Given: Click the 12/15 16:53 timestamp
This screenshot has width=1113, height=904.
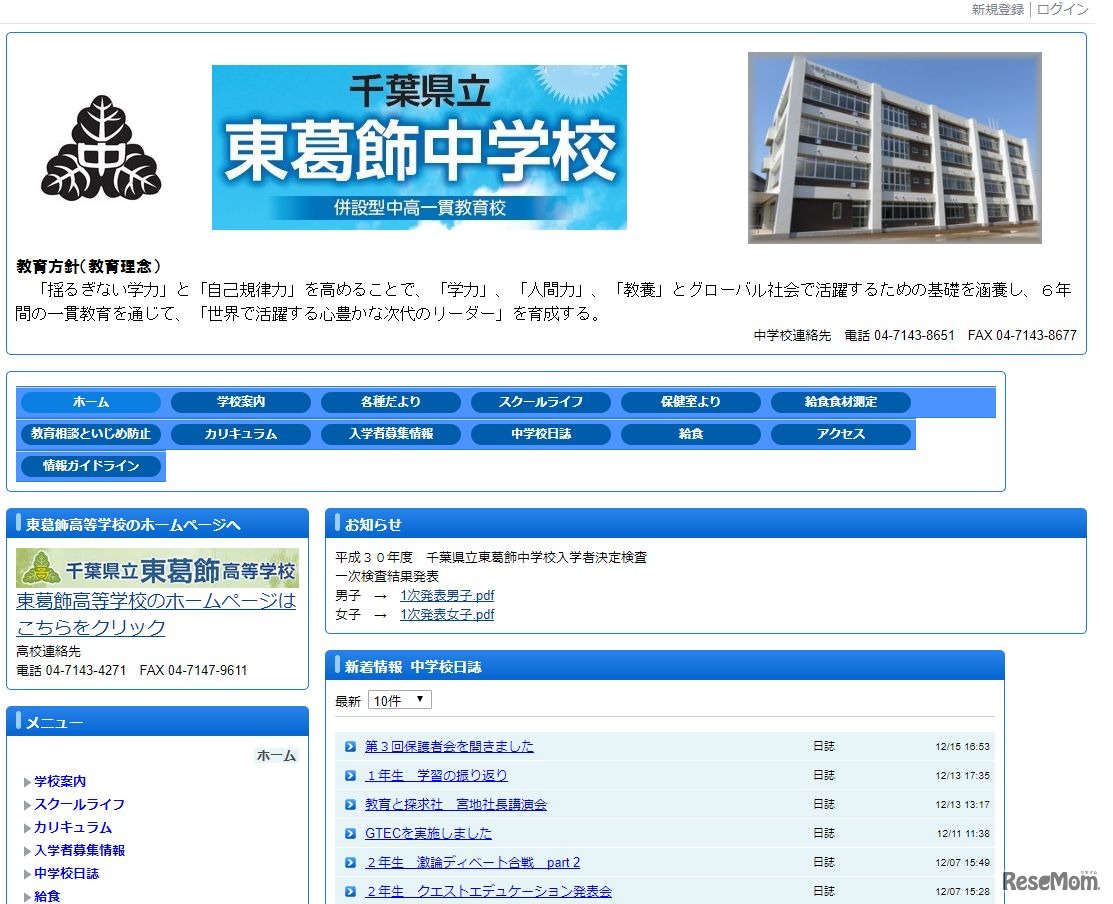Looking at the screenshot, I should [x=962, y=746].
